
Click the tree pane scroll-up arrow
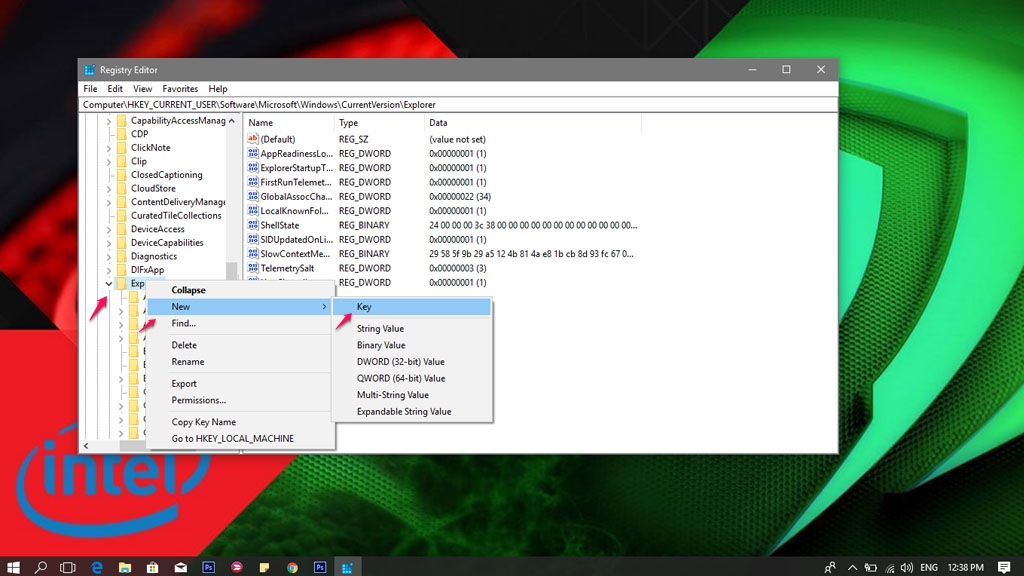pos(232,121)
